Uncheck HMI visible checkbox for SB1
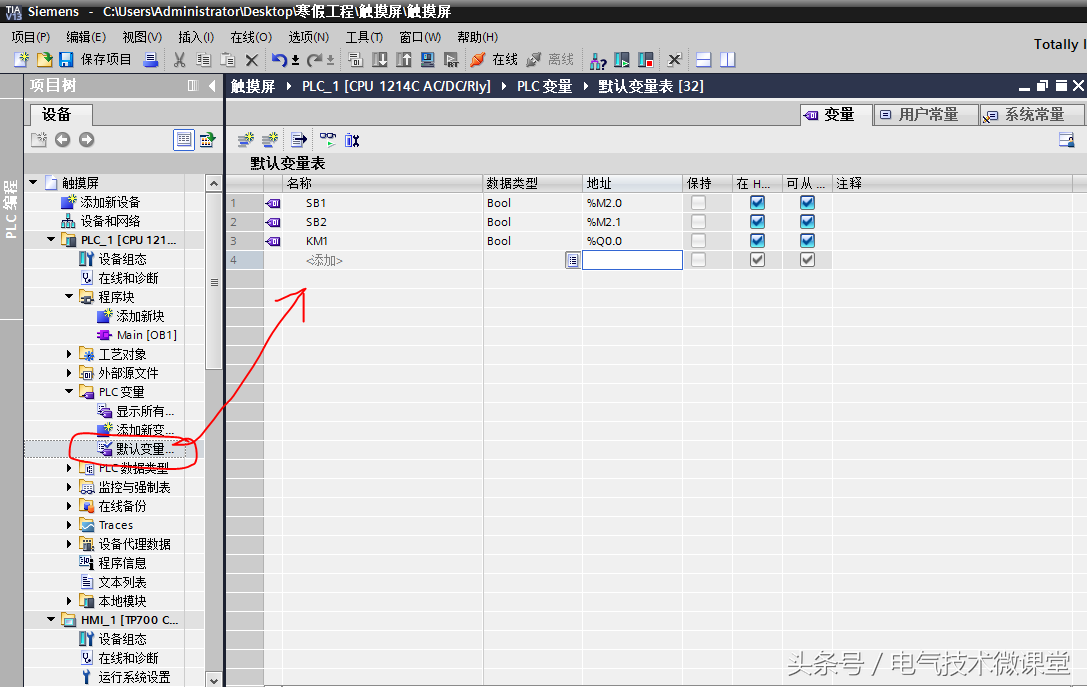 pyautogui.click(x=758, y=202)
